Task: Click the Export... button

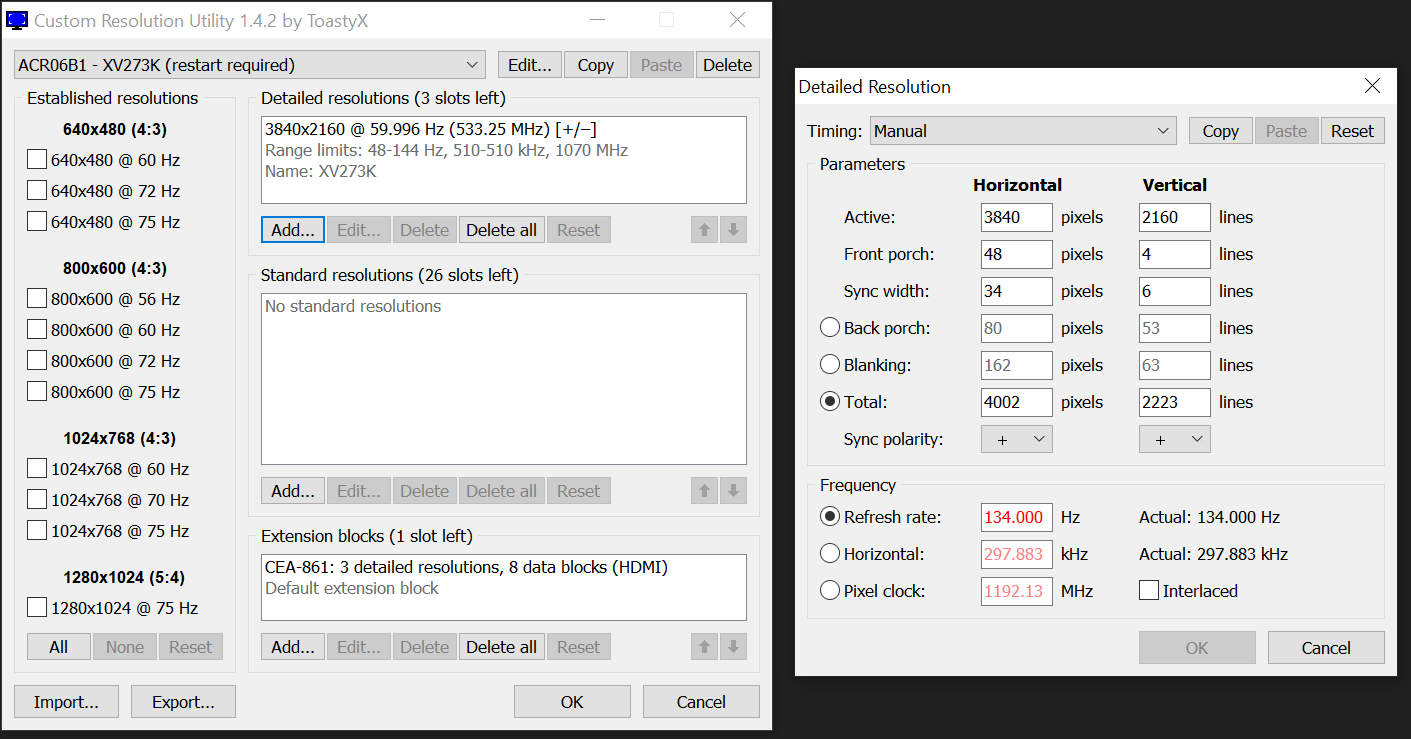Action: 183,702
